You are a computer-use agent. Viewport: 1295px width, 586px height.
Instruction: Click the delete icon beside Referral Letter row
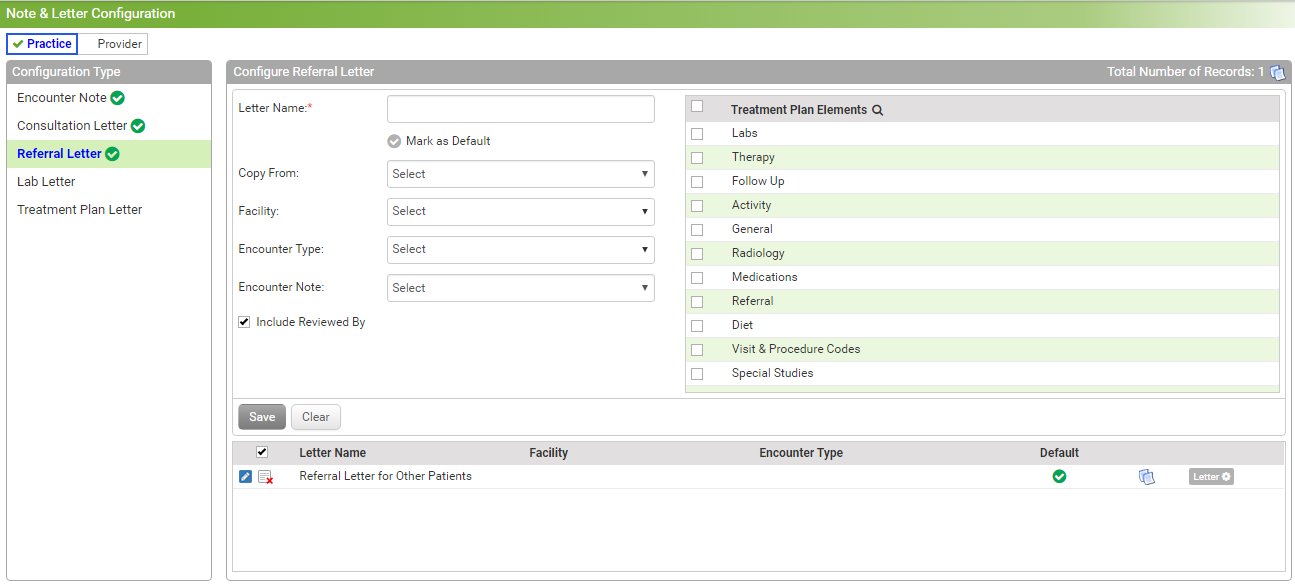265,478
